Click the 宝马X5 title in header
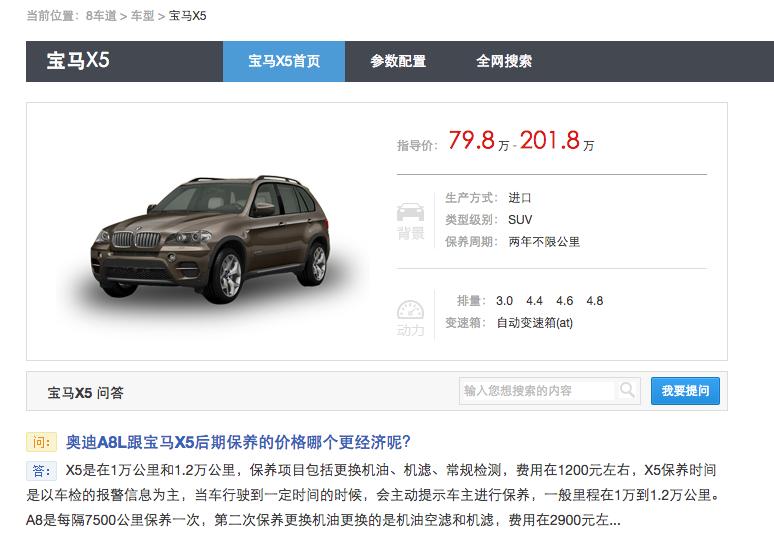Viewport: 774px width, 540px height. tap(78, 61)
